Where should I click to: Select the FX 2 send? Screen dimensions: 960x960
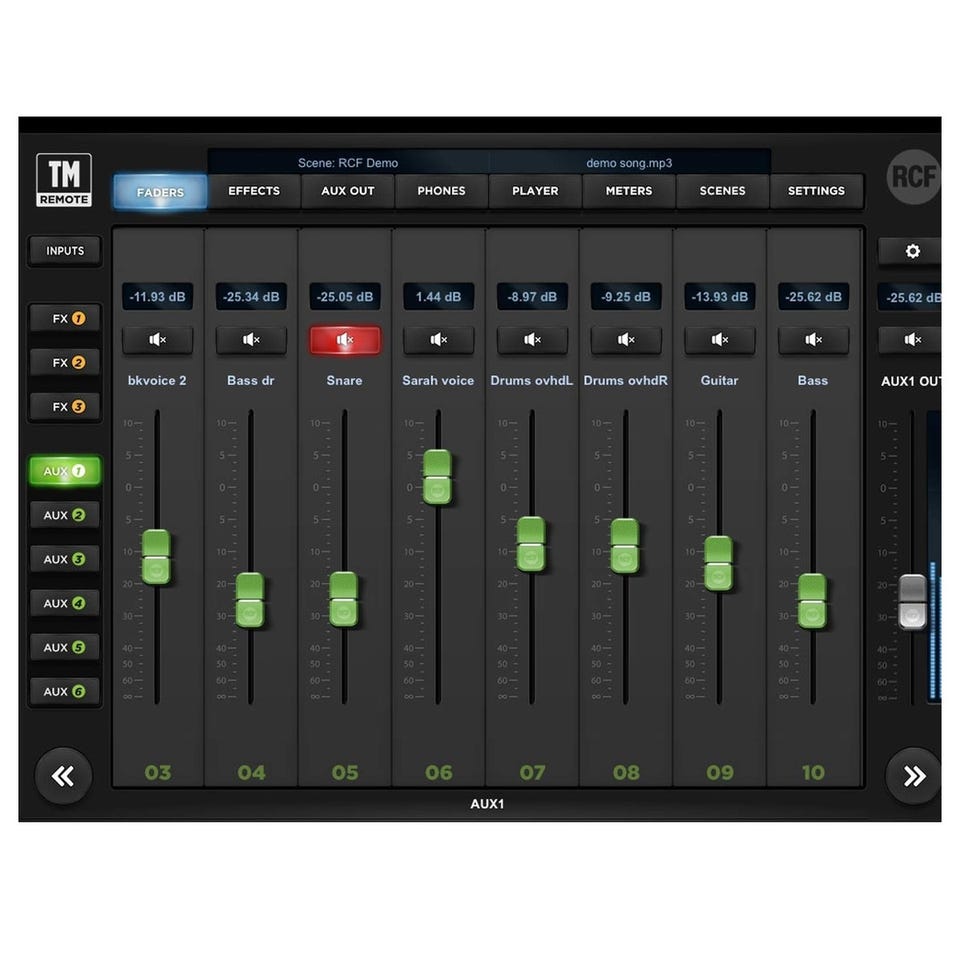pyautogui.click(x=65, y=362)
